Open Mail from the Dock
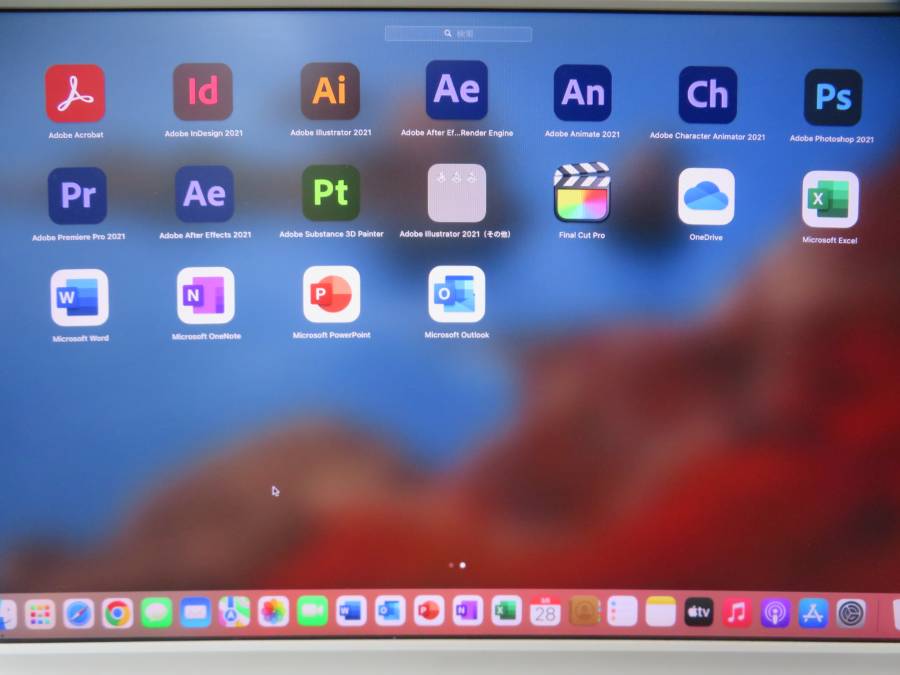 click(x=196, y=612)
